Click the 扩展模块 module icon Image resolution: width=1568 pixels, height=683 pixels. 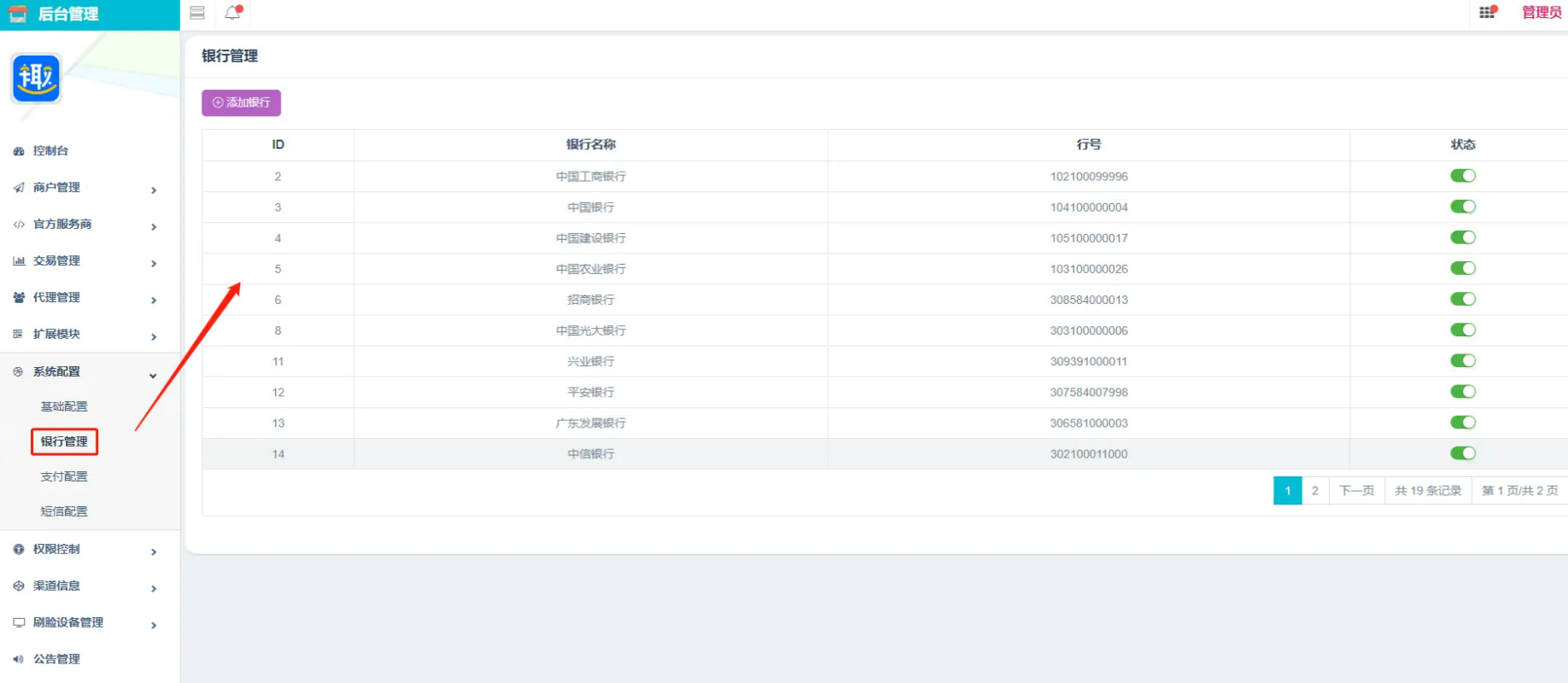(19, 335)
